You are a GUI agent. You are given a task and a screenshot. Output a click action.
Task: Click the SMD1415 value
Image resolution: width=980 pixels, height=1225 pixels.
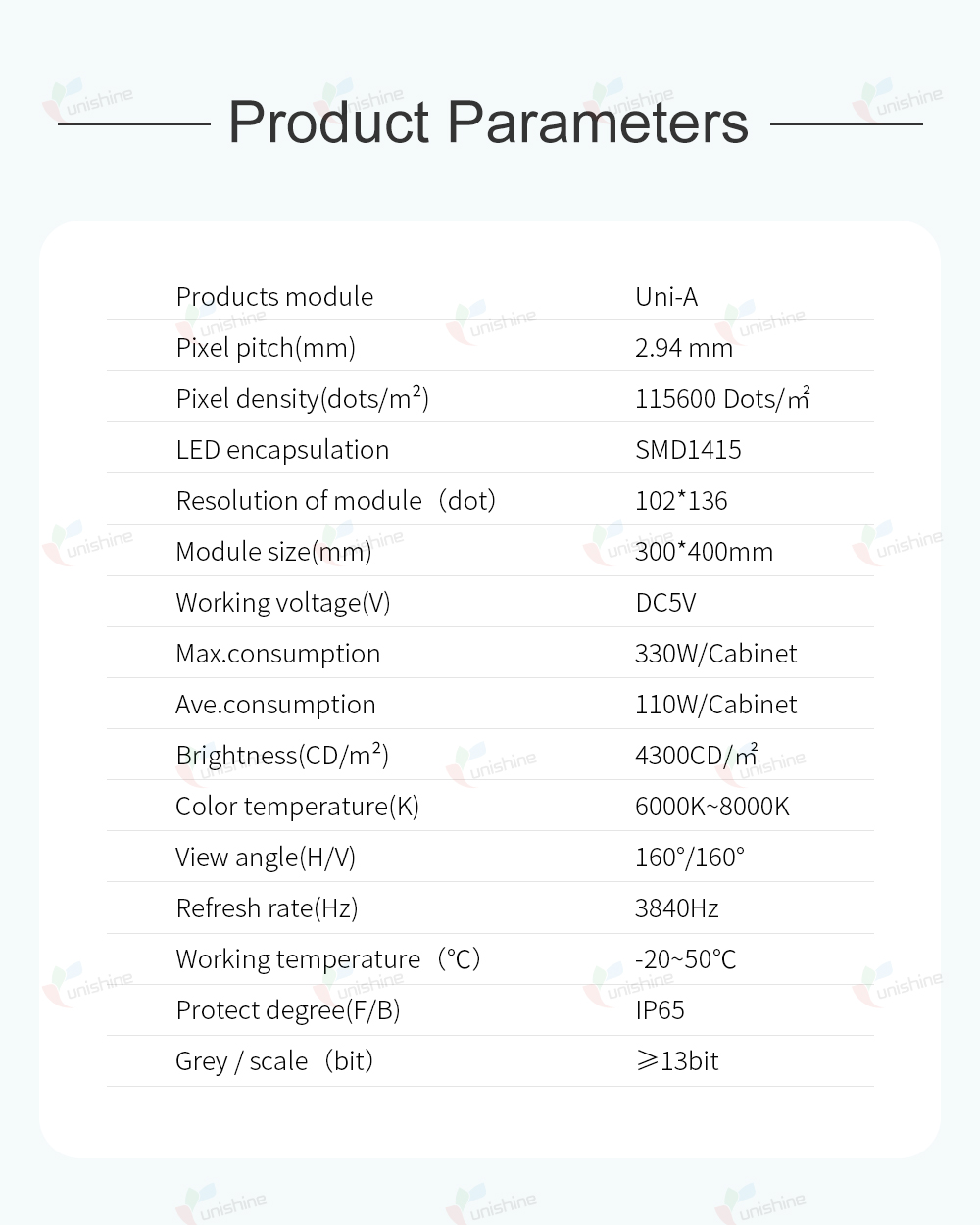point(688,449)
